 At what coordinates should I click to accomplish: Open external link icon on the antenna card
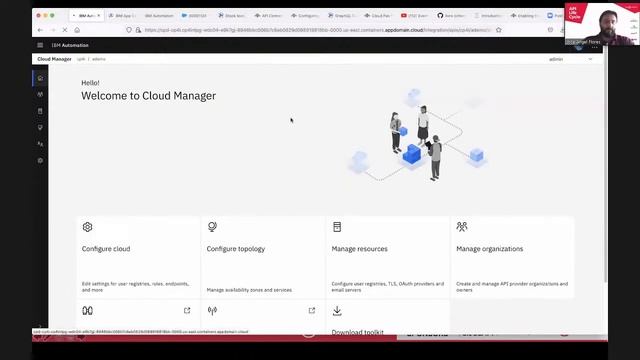(x=312, y=311)
